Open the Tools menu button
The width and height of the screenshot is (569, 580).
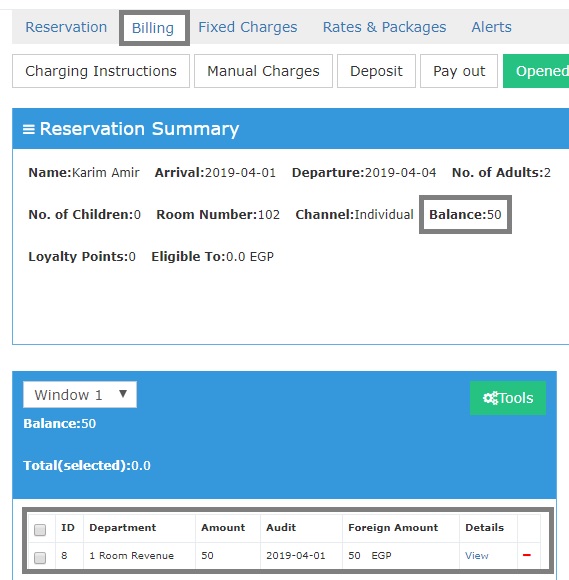point(508,398)
